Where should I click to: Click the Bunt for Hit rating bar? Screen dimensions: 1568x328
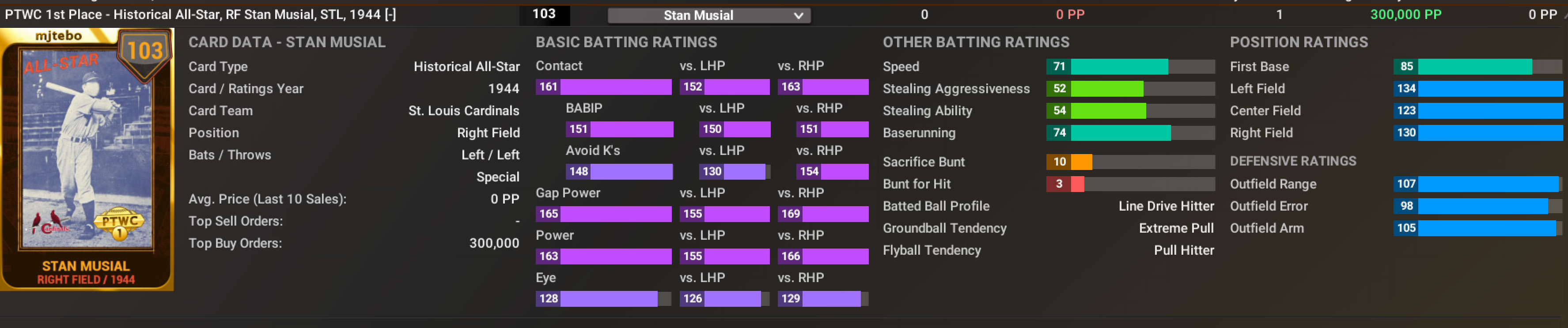[1130, 184]
